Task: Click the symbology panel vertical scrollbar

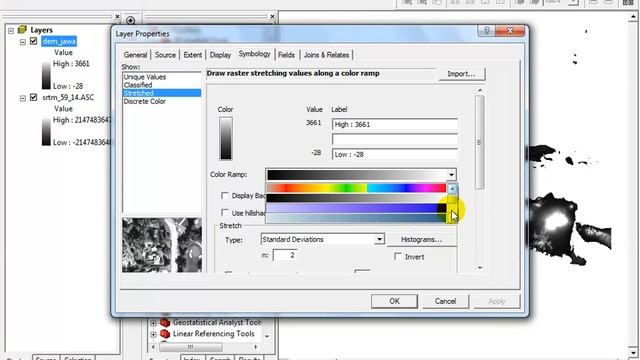Action: [480, 142]
